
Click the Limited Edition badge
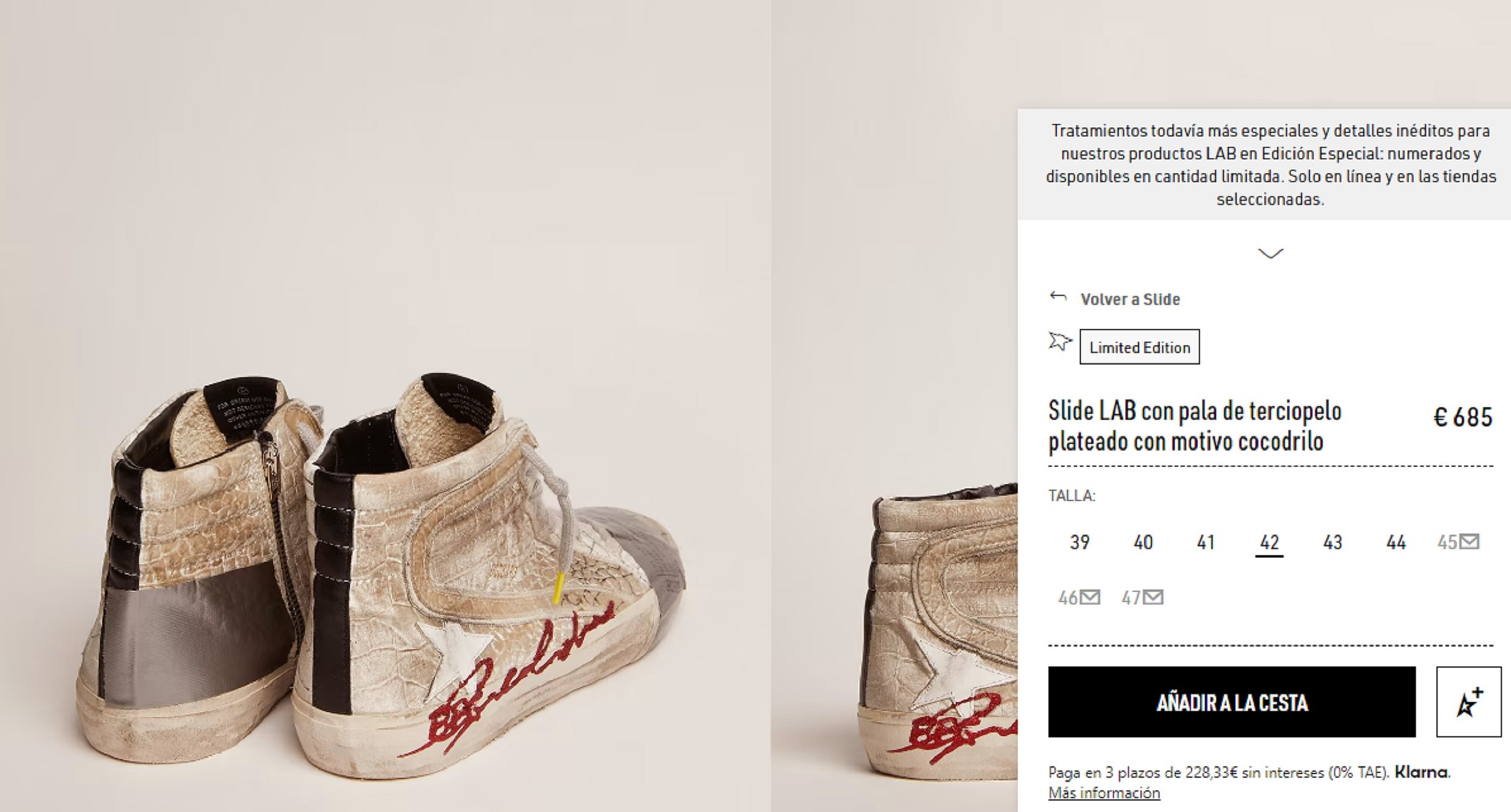[1139, 347]
